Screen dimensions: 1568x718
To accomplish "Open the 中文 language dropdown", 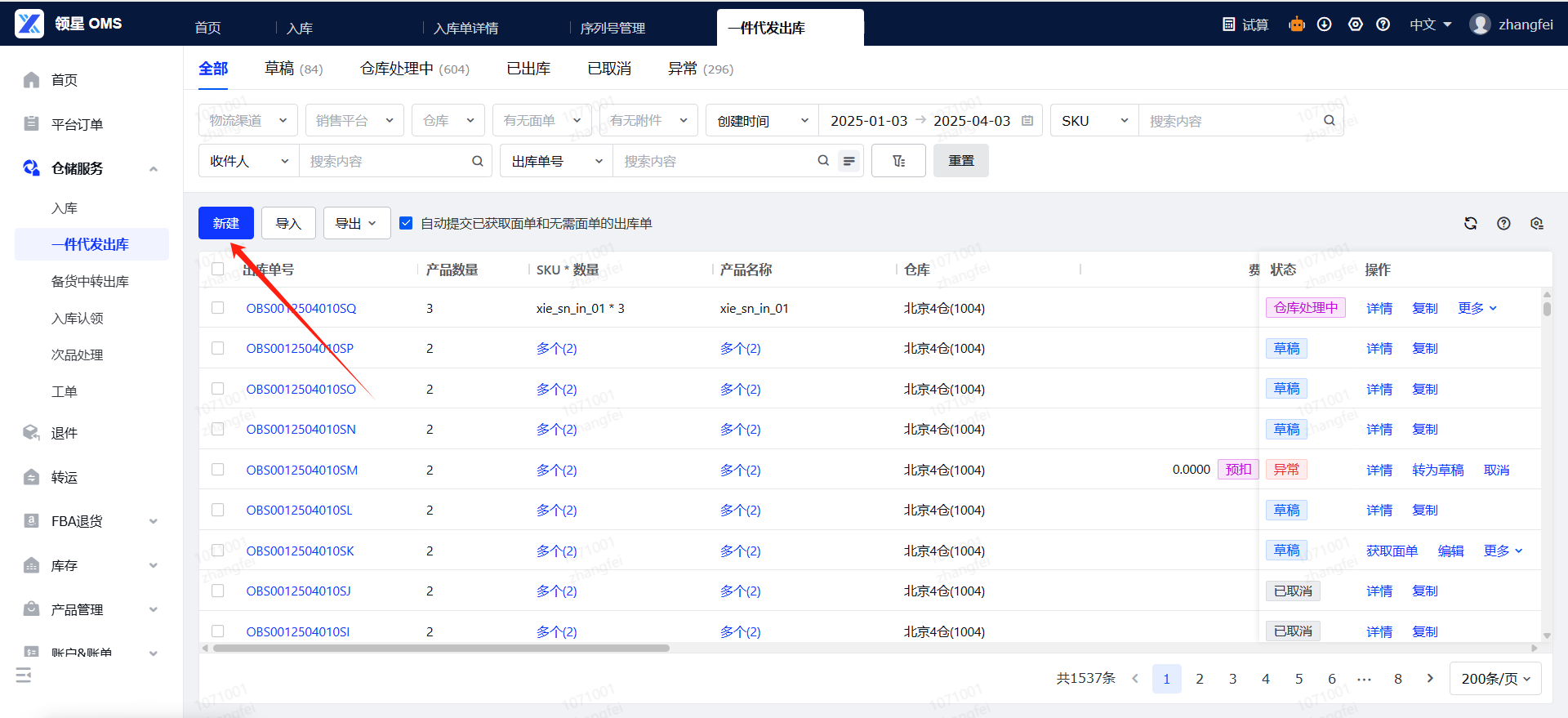I will (1430, 25).
